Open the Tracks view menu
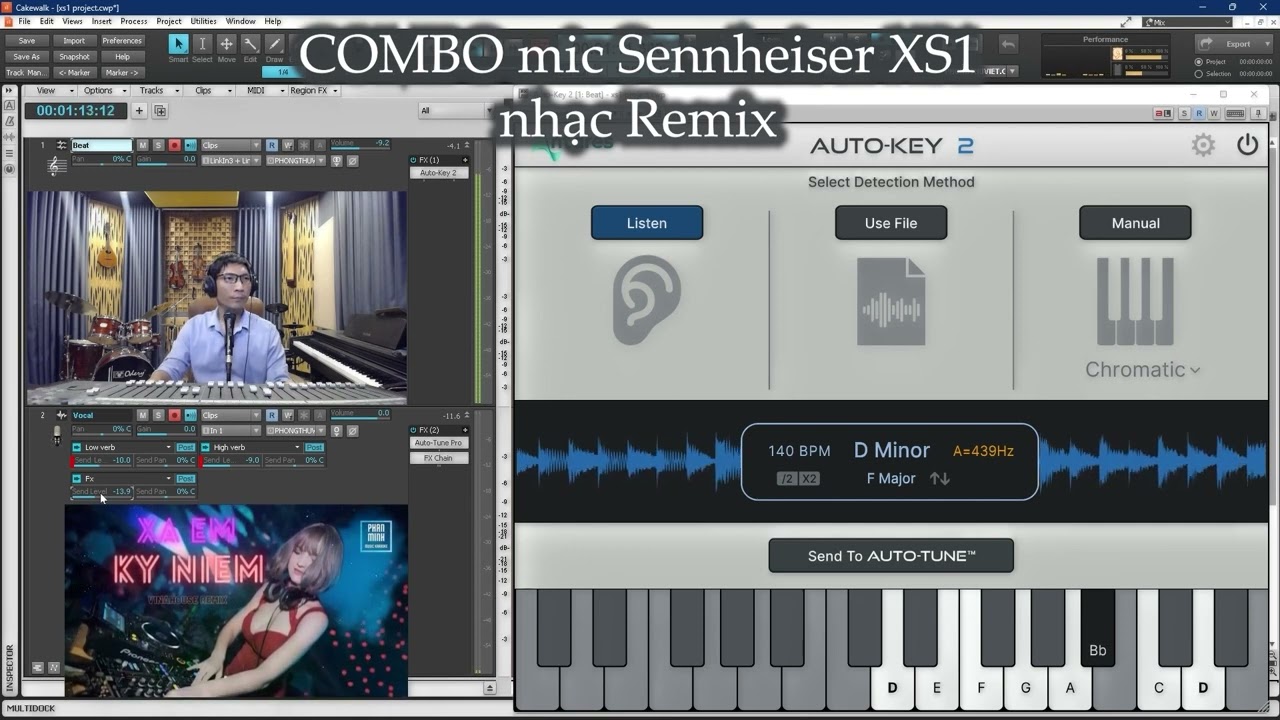The height and width of the screenshot is (720, 1280). click(x=155, y=90)
